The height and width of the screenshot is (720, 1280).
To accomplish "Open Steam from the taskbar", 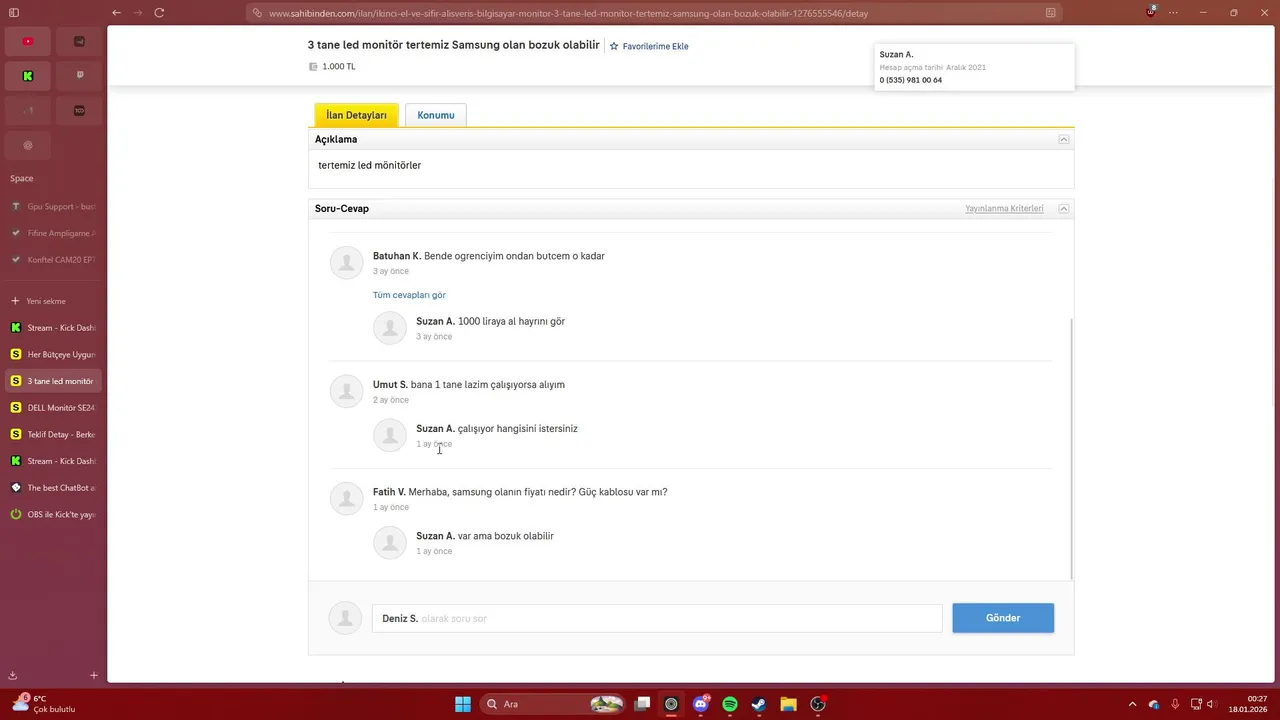I will pyautogui.click(x=759, y=704).
